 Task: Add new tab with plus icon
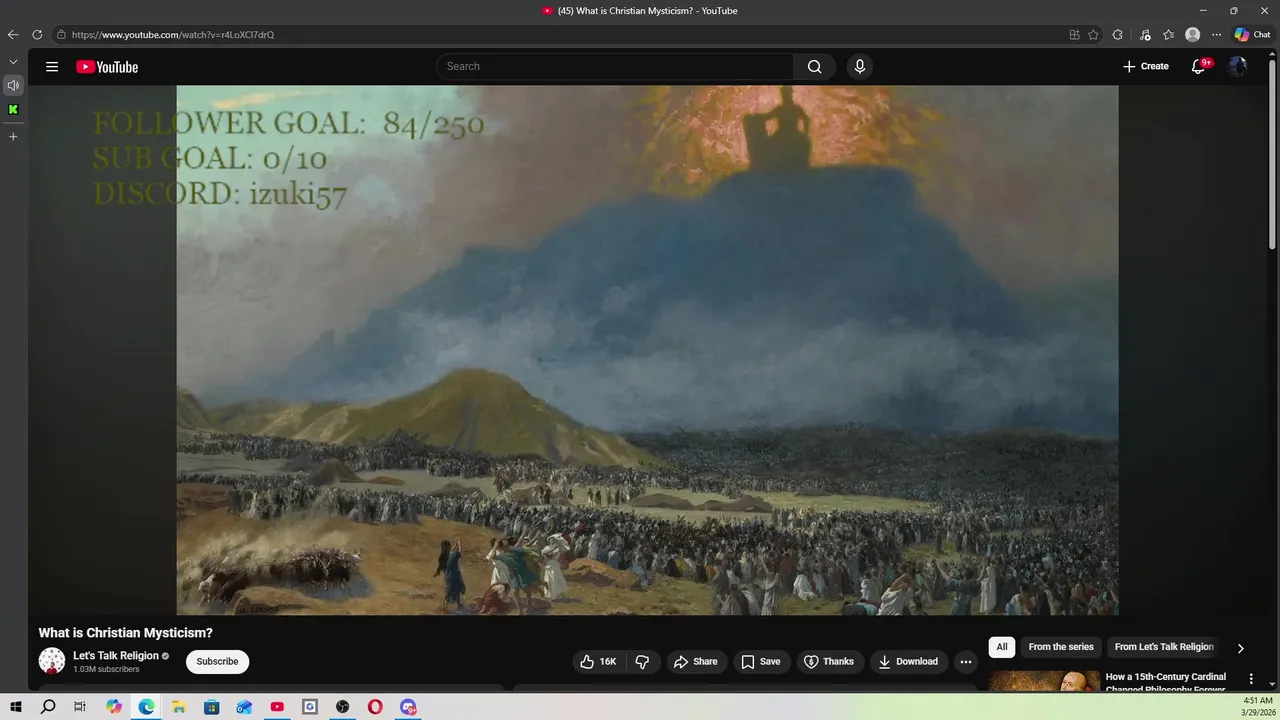(x=13, y=136)
